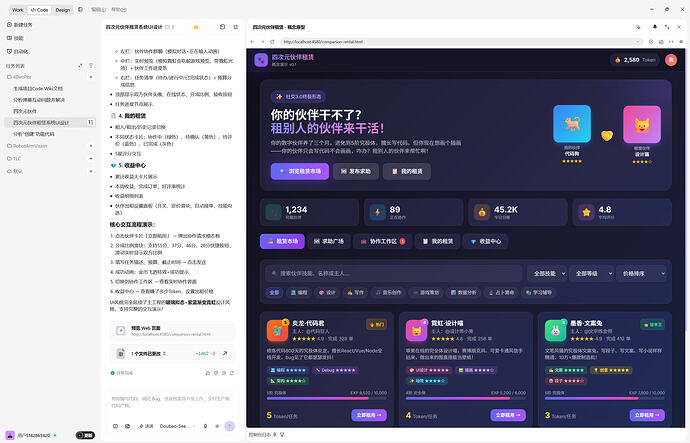Click the 四次元伙伴租赁 app logo icon
Viewport: 690px width, 443px height.
click(261, 60)
